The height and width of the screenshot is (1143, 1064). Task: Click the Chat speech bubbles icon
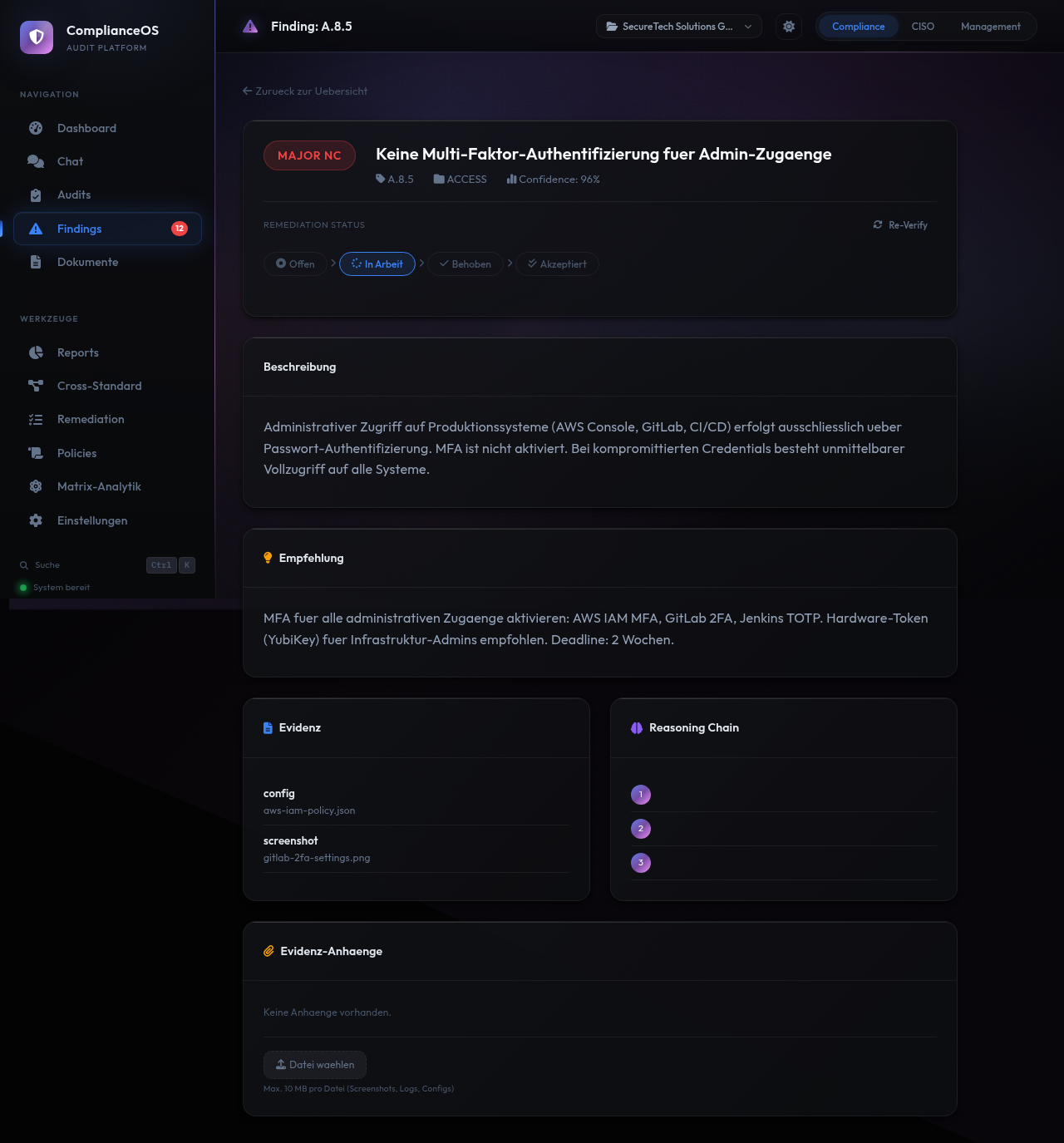pos(36,161)
